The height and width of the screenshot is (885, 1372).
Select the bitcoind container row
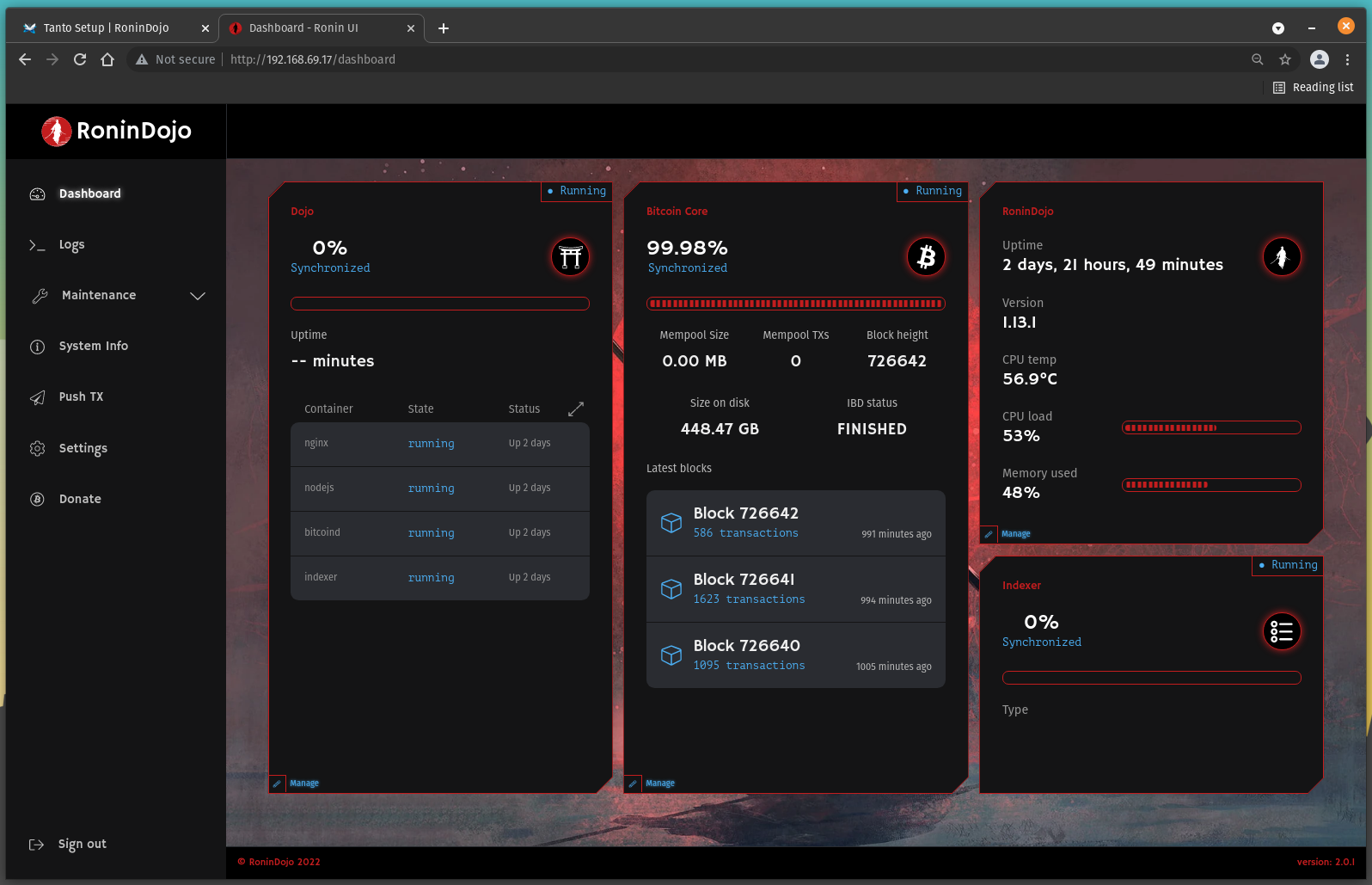pos(440,533)
